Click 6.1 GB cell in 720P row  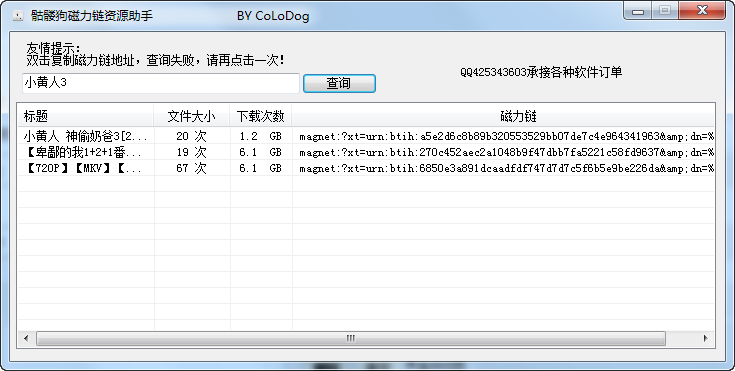coord(261,168)
